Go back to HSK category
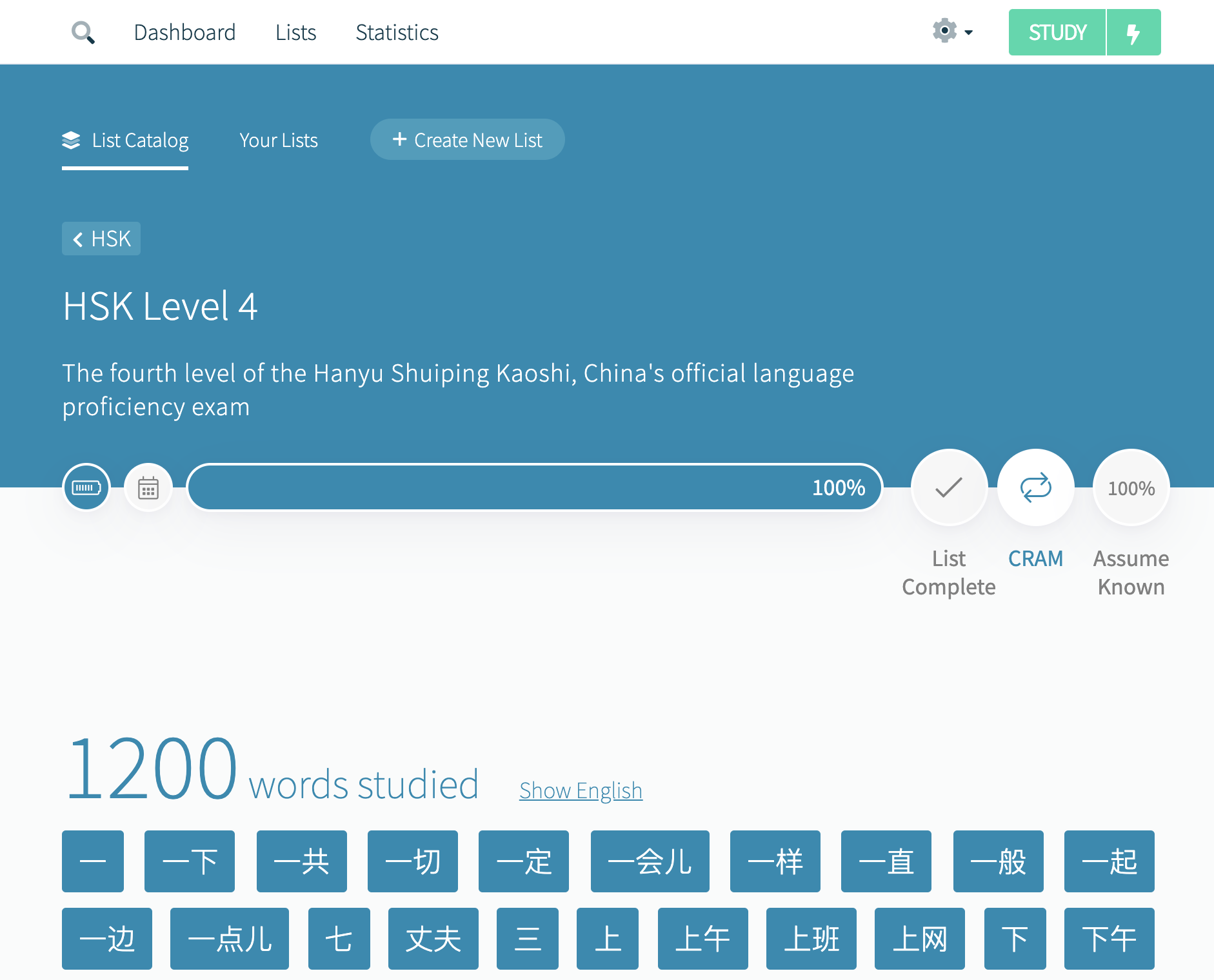This screenshot has width=1214, height=980. pos(101,239)
